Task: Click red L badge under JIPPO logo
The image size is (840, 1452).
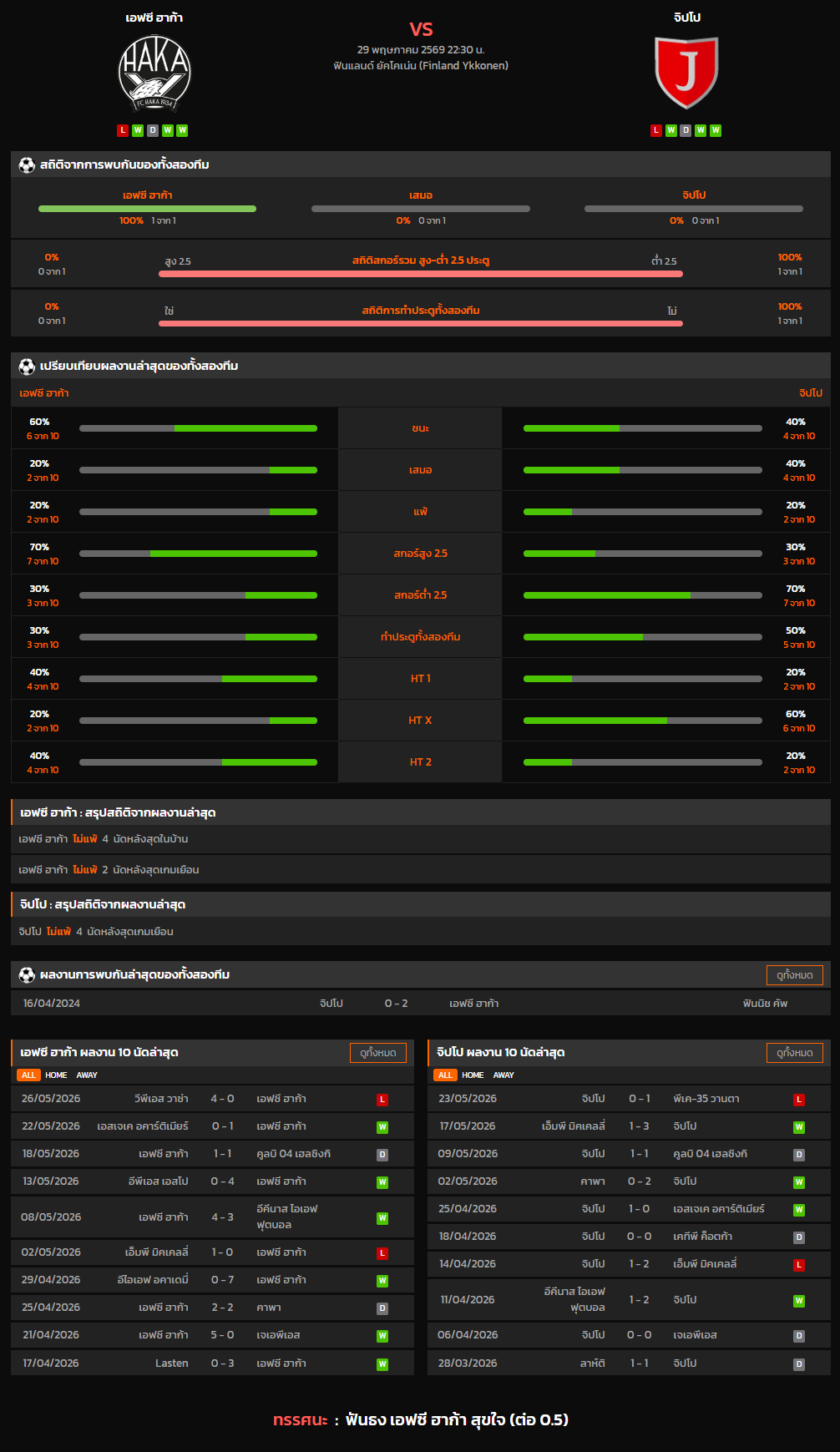Action: pos(656,130)
